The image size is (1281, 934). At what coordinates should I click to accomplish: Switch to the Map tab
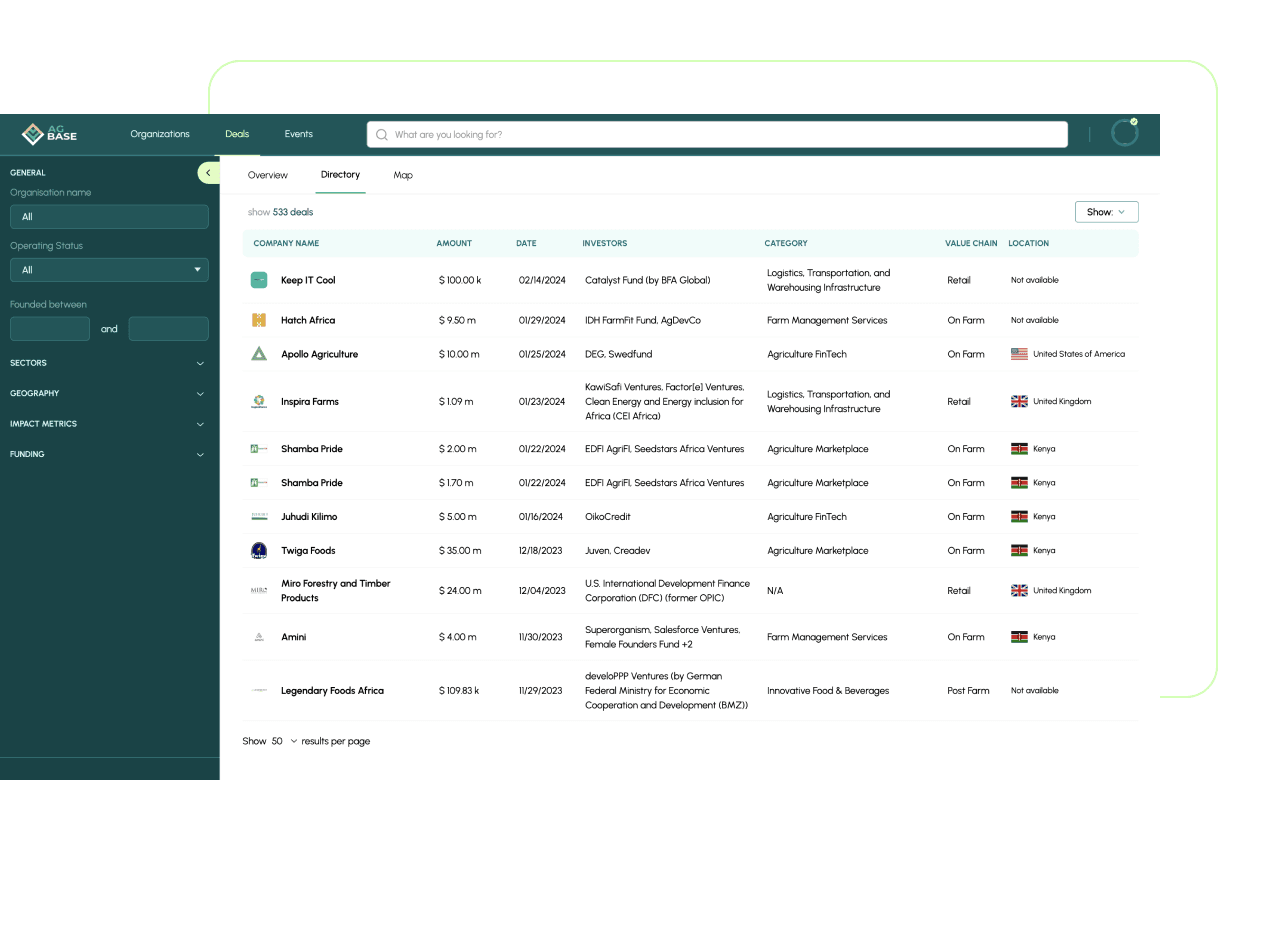(403, 175)
